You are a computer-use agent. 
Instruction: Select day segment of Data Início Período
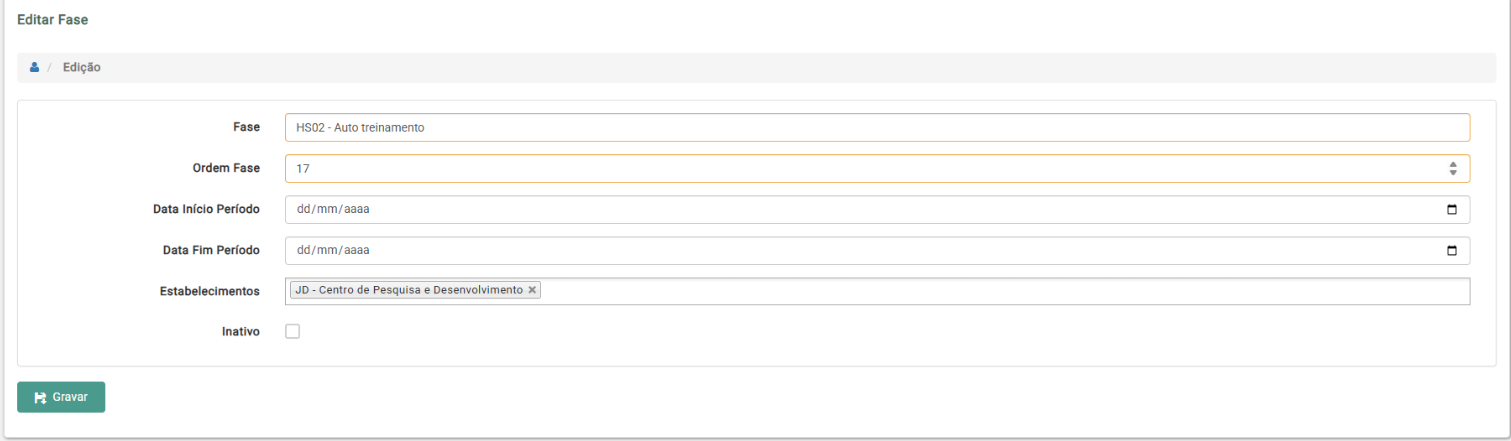click(x=304, y=210)
